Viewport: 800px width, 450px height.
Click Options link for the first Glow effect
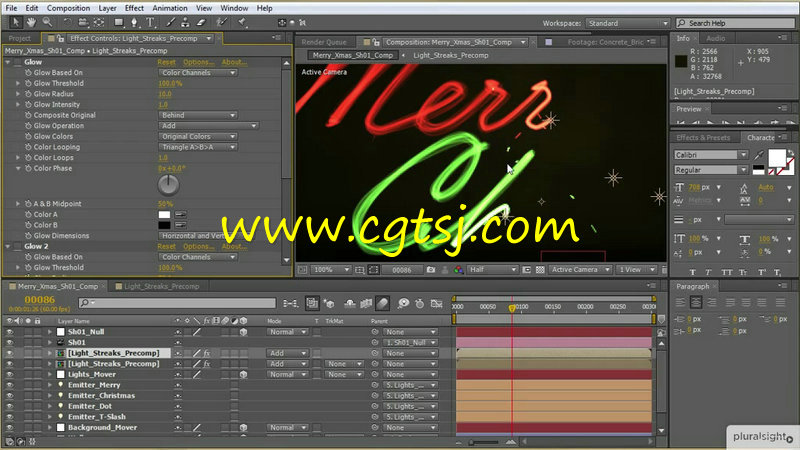198,62
